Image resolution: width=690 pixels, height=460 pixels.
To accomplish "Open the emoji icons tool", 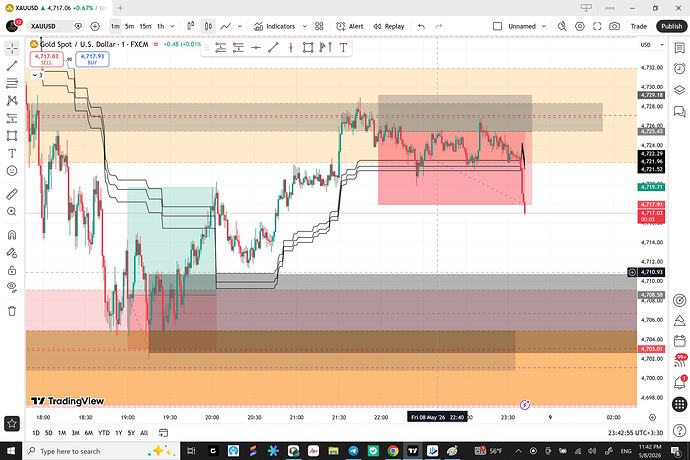I will (12, 171).
